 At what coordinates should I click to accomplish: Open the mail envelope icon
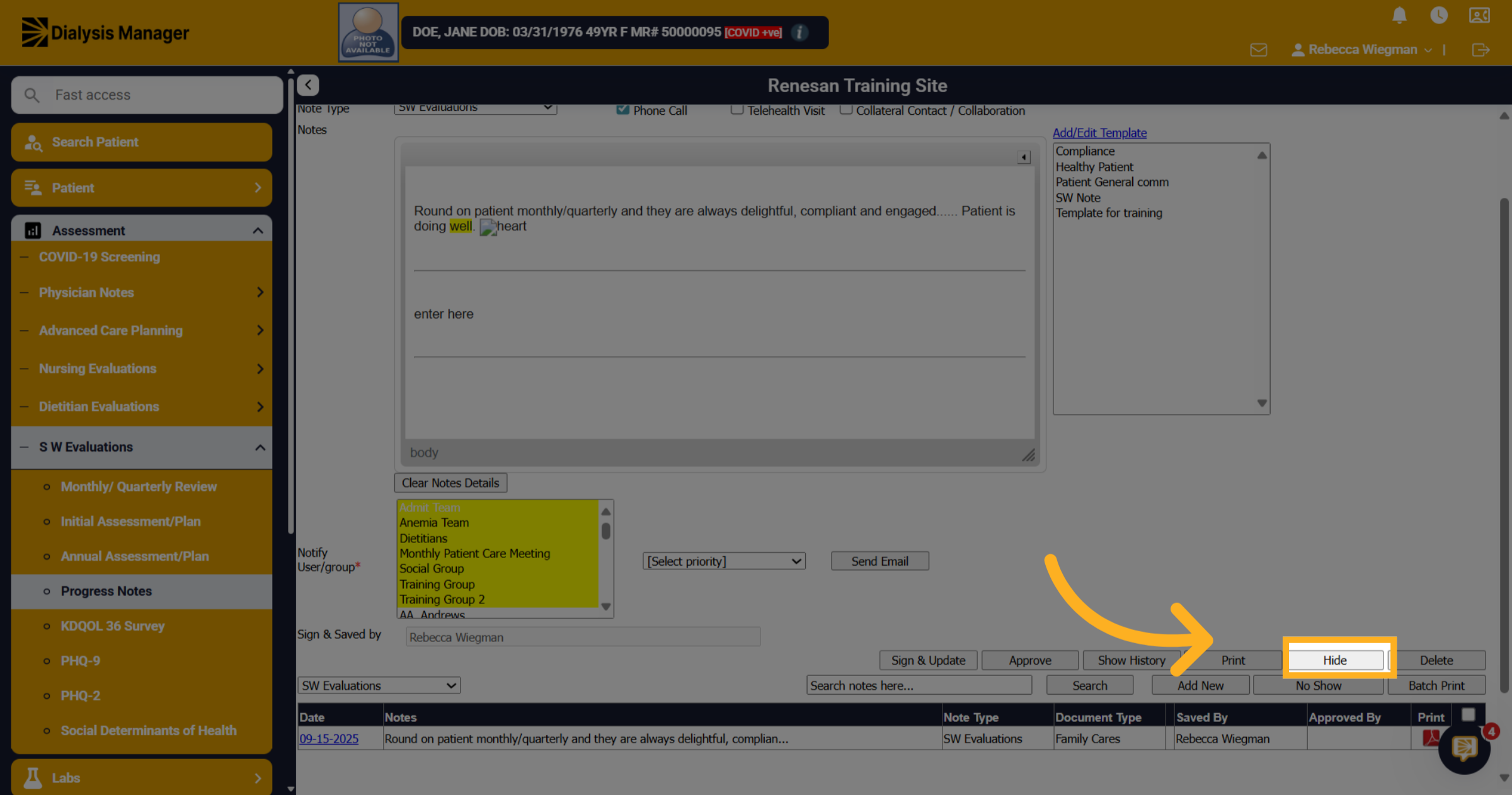point(1259,50)
